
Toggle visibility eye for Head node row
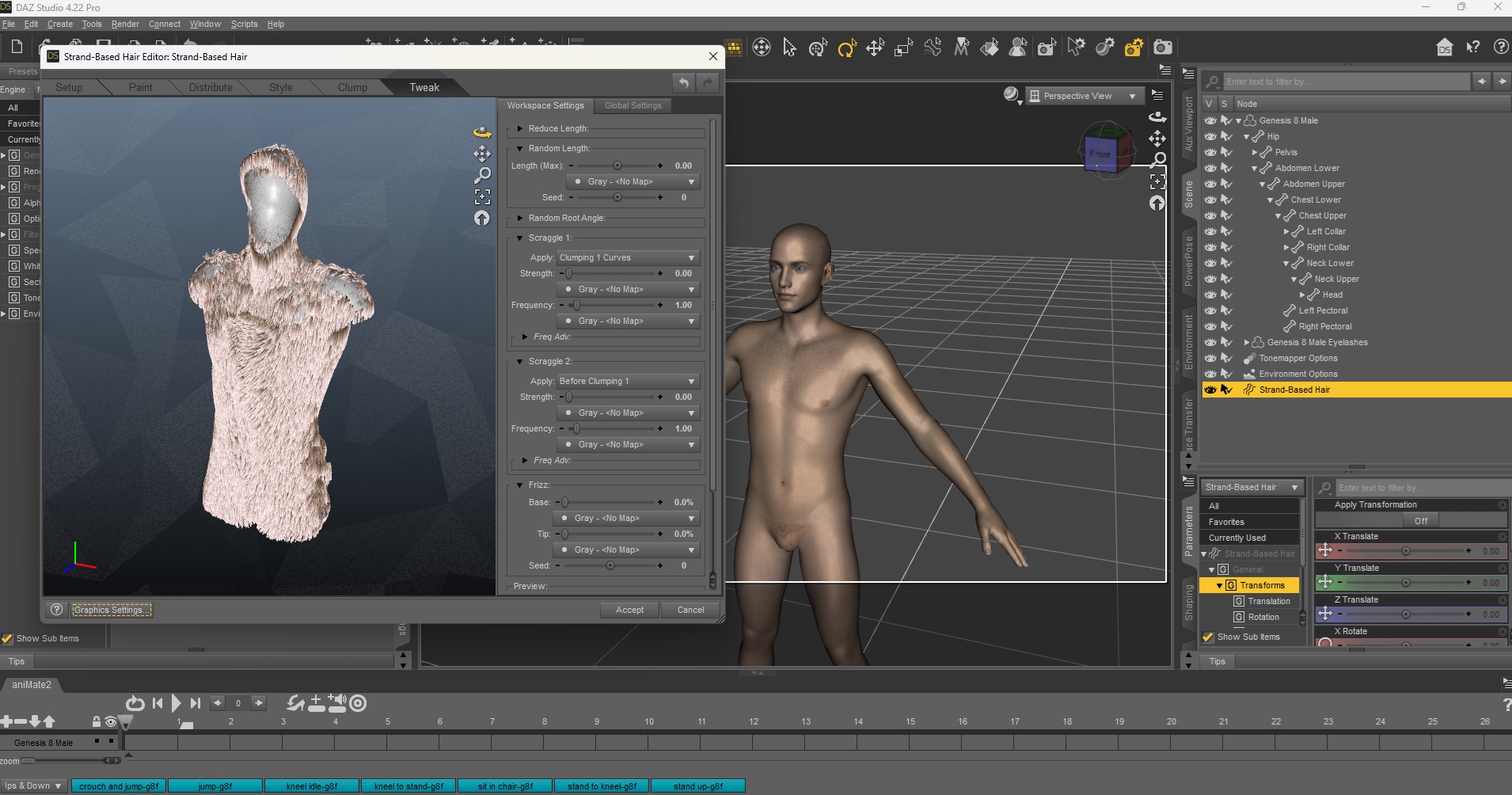pyautogui.click(x=1210, y=295)
